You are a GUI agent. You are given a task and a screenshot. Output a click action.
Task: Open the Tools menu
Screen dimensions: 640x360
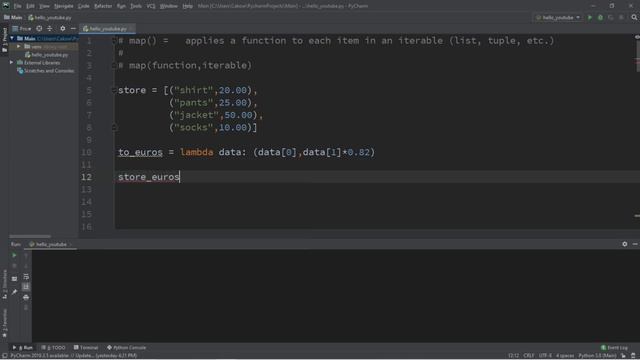pyautogui.click(x=136, y=6)
